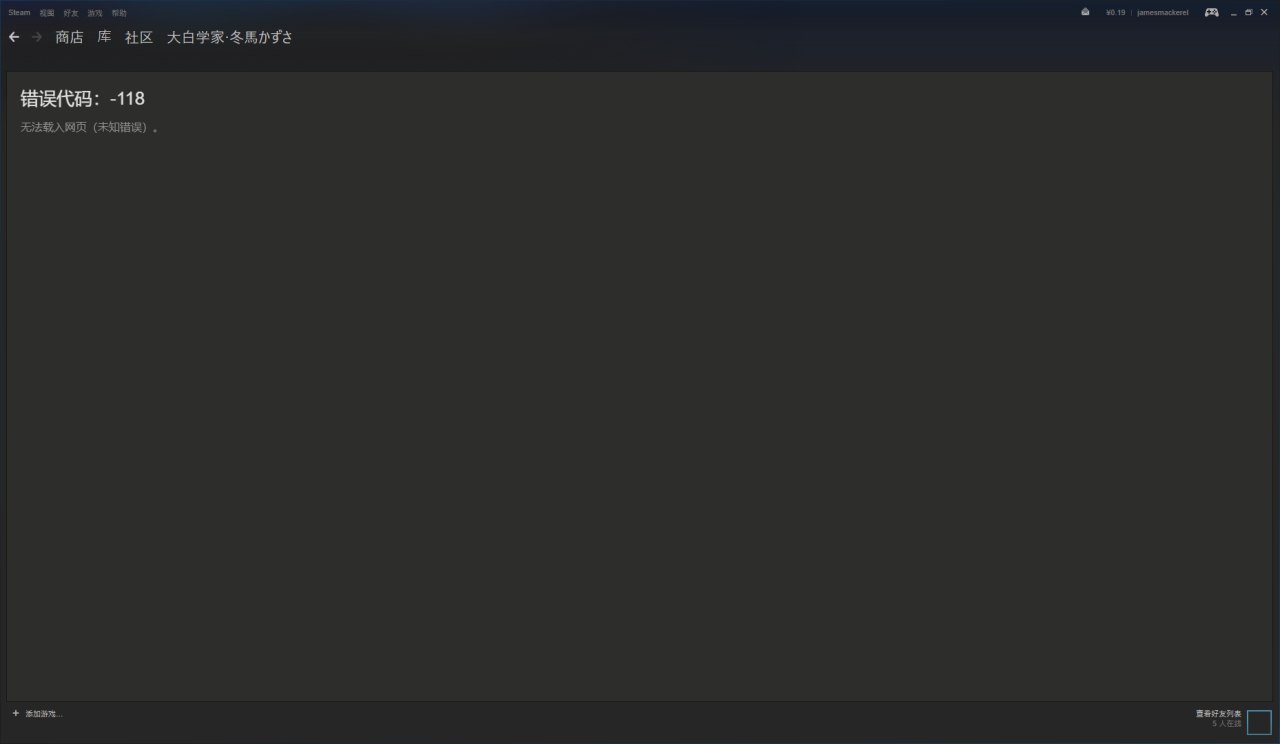Open the inbox envelope icon
Screen dimensions: 1280x744
(x=1085, y=12)
